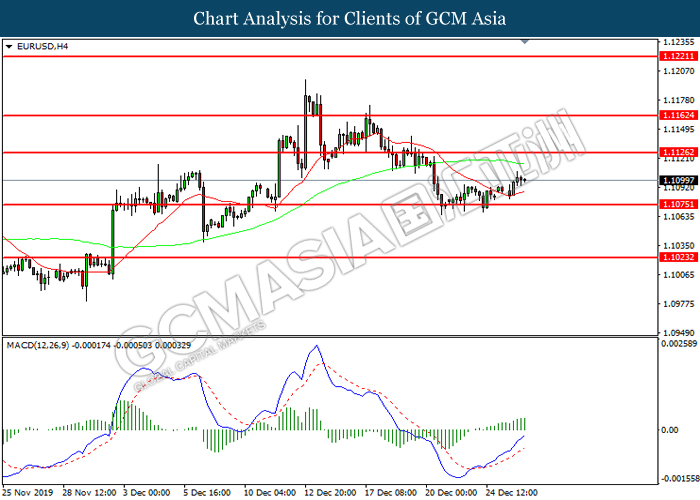Click the 1.10065 price scale value
This screenshot has height=500, width=700.
coord(679,275)
